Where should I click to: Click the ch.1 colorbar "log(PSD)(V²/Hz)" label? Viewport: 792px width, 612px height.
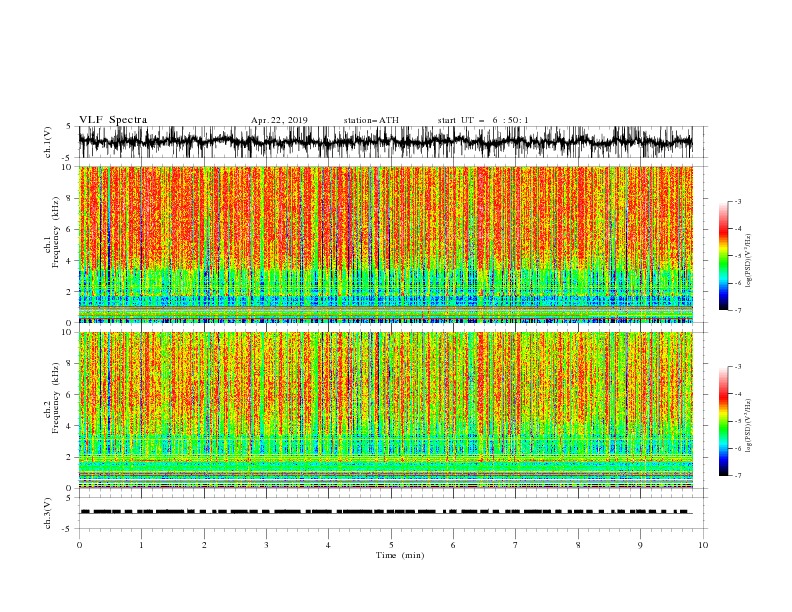tap(749, 261)
